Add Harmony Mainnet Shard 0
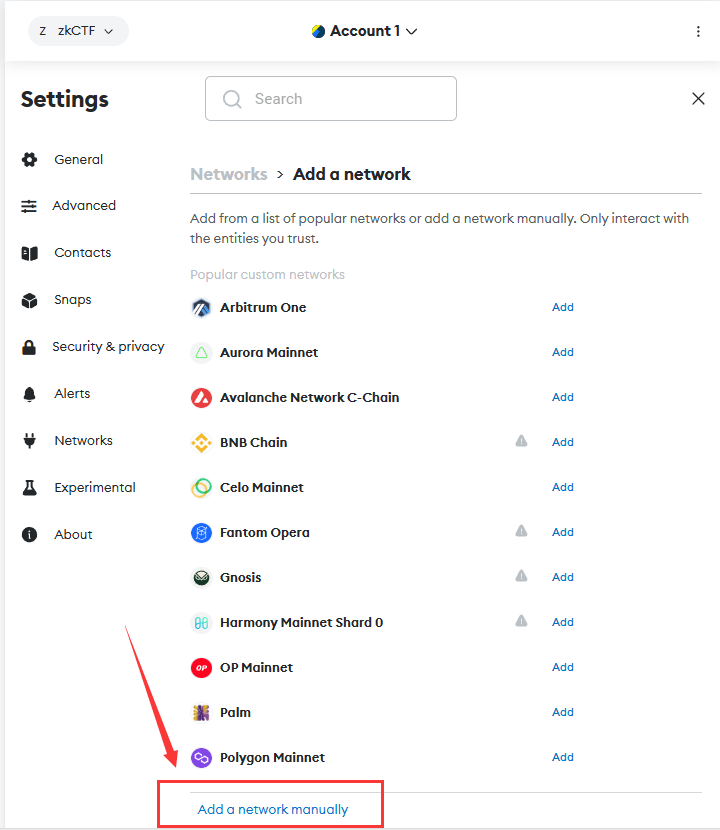This screenshot has width=720, height=830. pos(563,622)
